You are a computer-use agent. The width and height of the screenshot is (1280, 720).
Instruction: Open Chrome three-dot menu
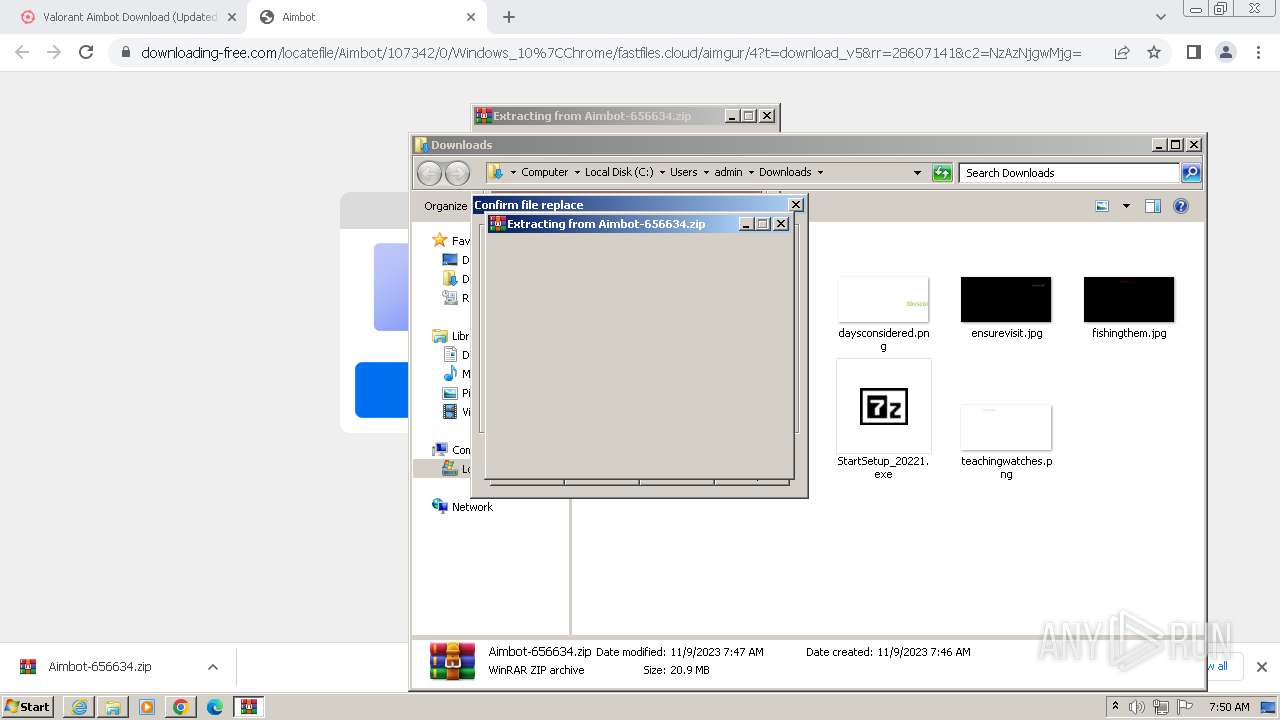click(x=1258, y=52)
